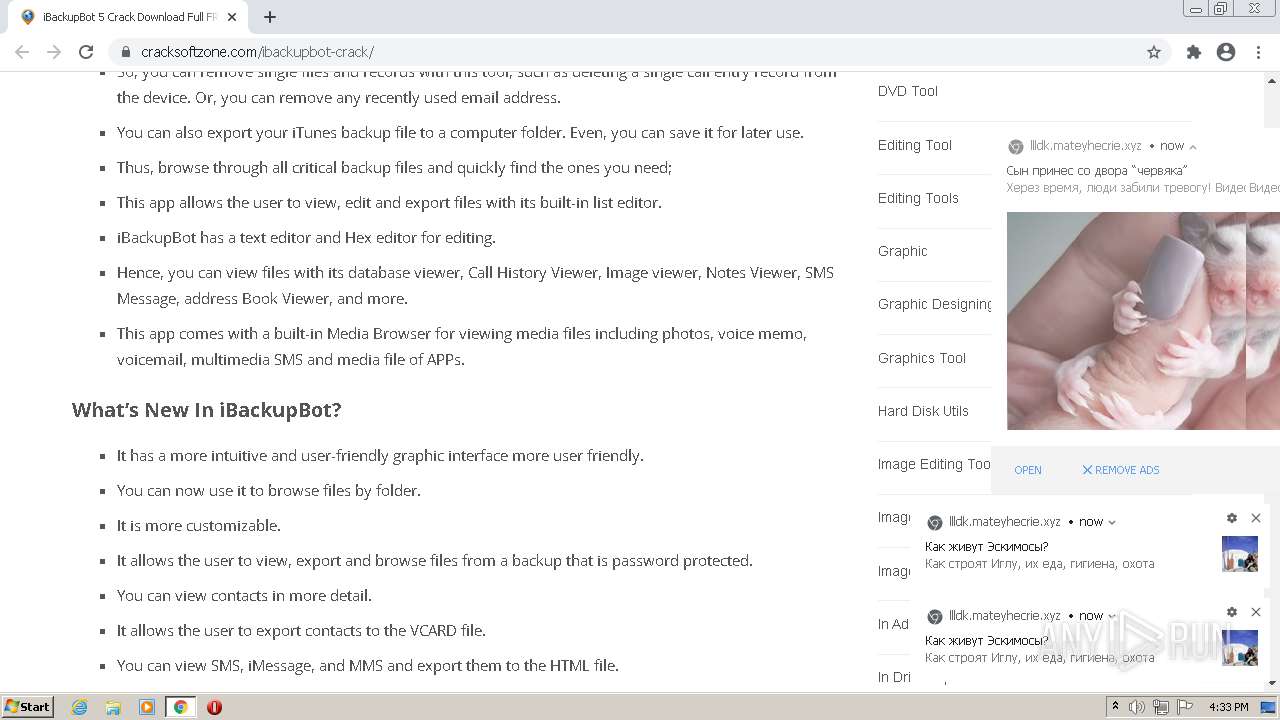Click OPEN on the large notification

pos(1028,470)
